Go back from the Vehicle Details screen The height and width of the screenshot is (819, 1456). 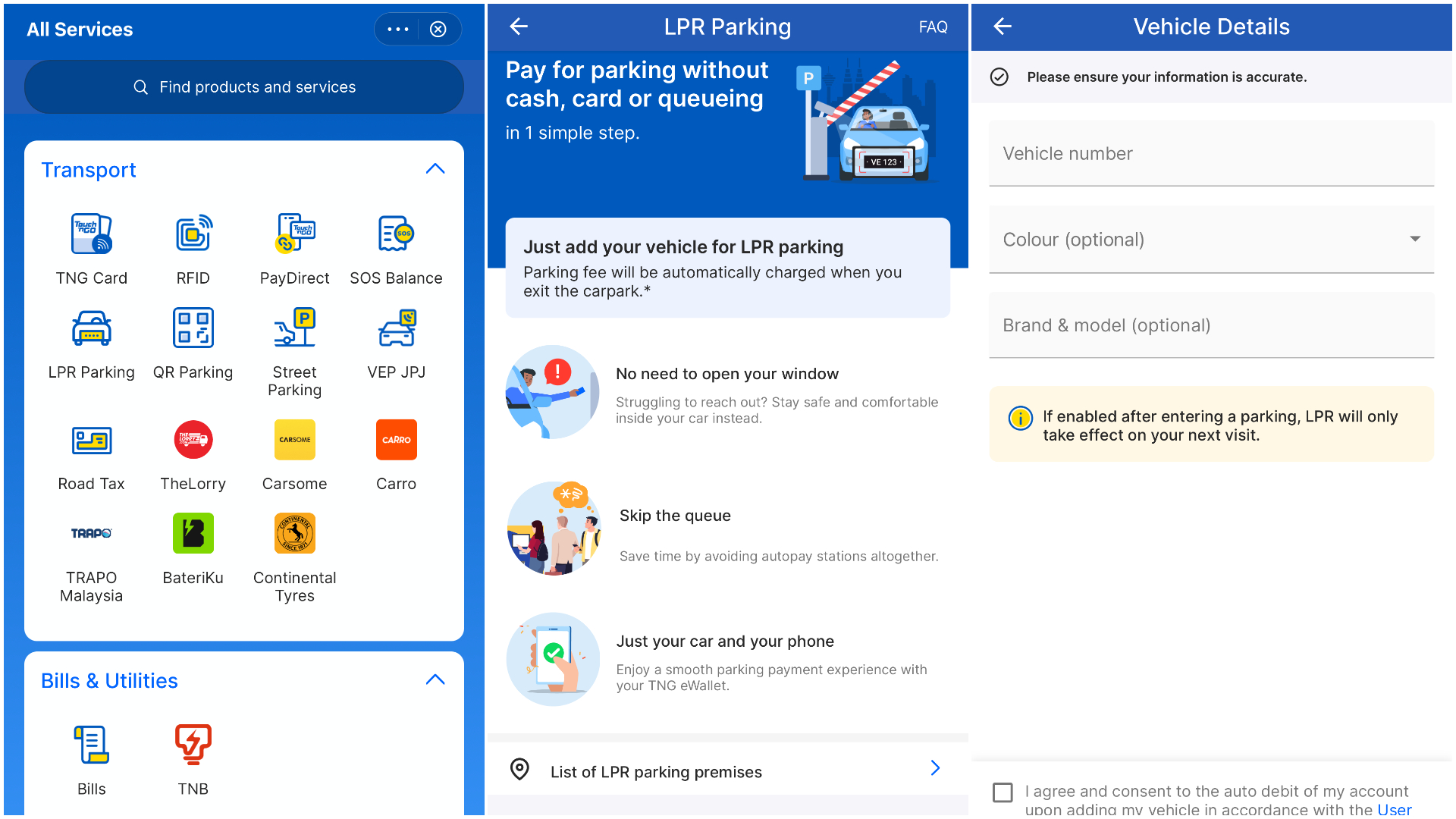click(x=1003, y=27)
